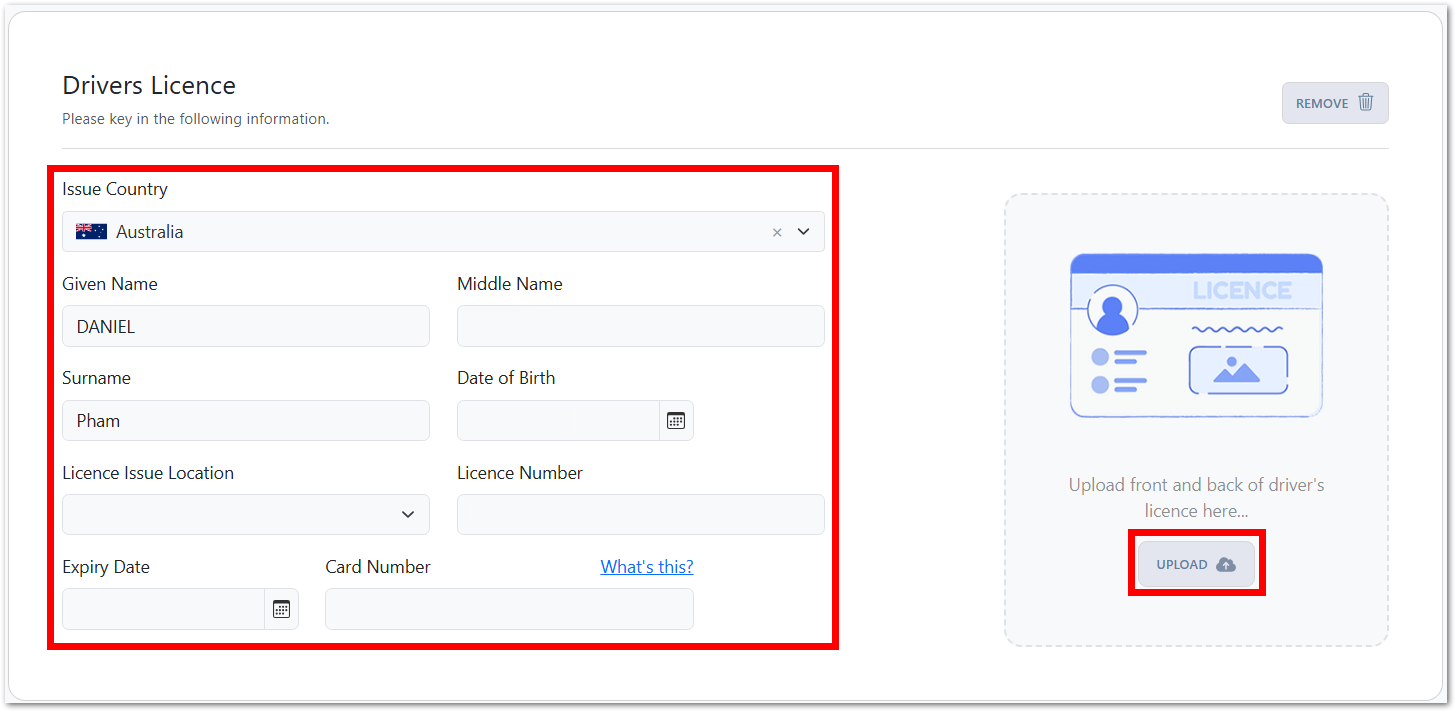Click the Middle Name input field
The height and width of the screenshot is (712, 1456).
tap(641, 326)
